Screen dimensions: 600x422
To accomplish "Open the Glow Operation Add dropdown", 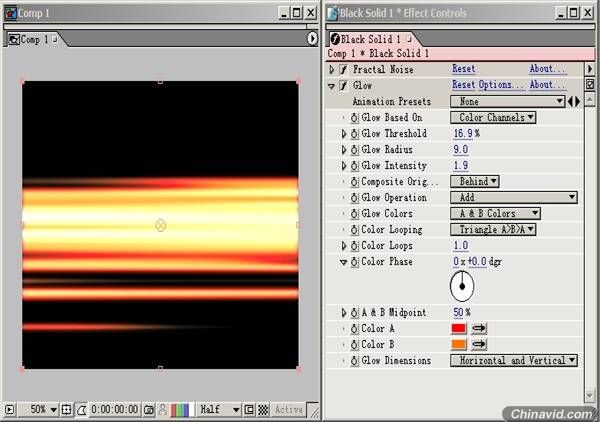I will click(514, 197).
